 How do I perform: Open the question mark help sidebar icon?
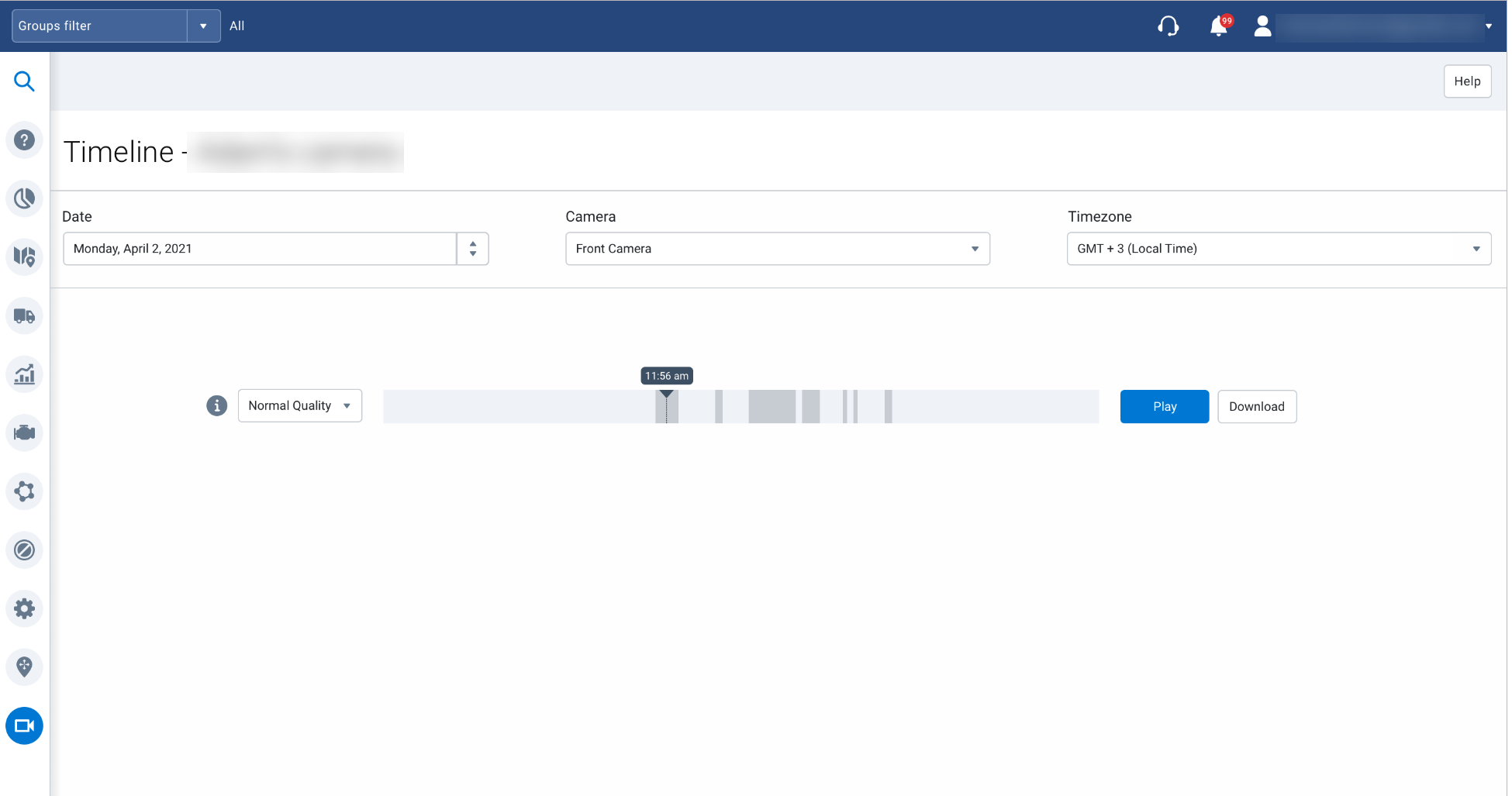pyautogui.click(x=24, y=140)
